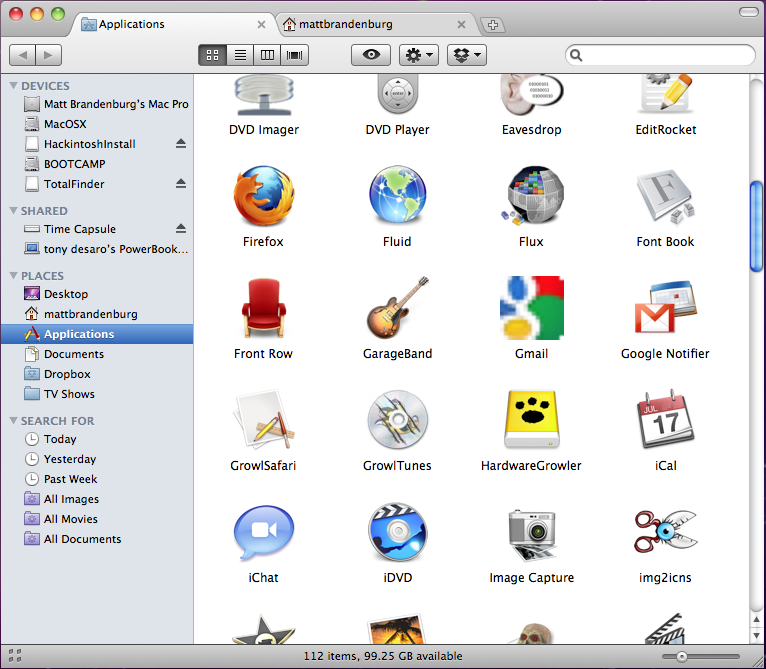Select the DVD Imager icon
Screen dimensions: 766x669
tap(264, 95)
